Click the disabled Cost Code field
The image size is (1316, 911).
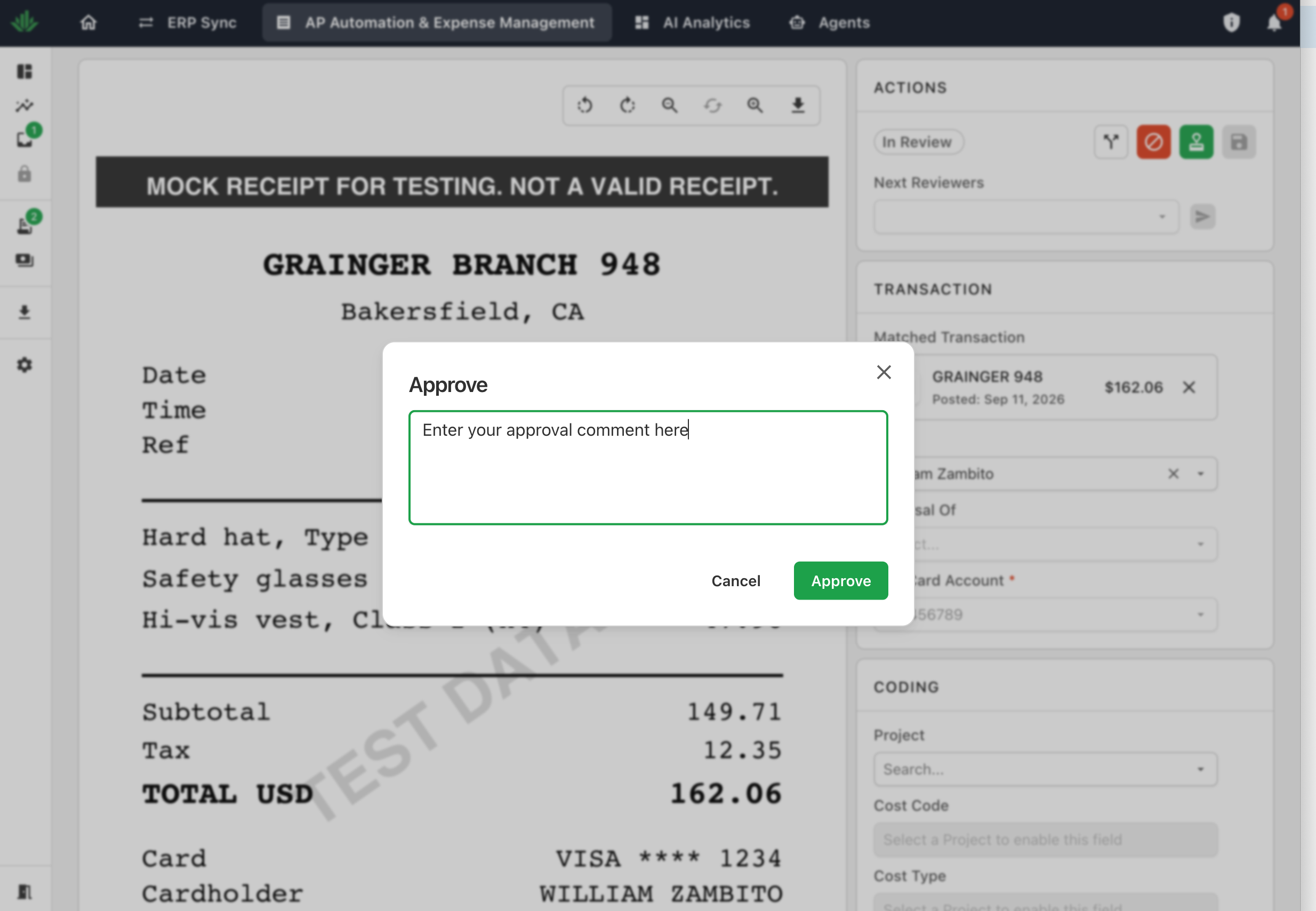point(1046,839)
